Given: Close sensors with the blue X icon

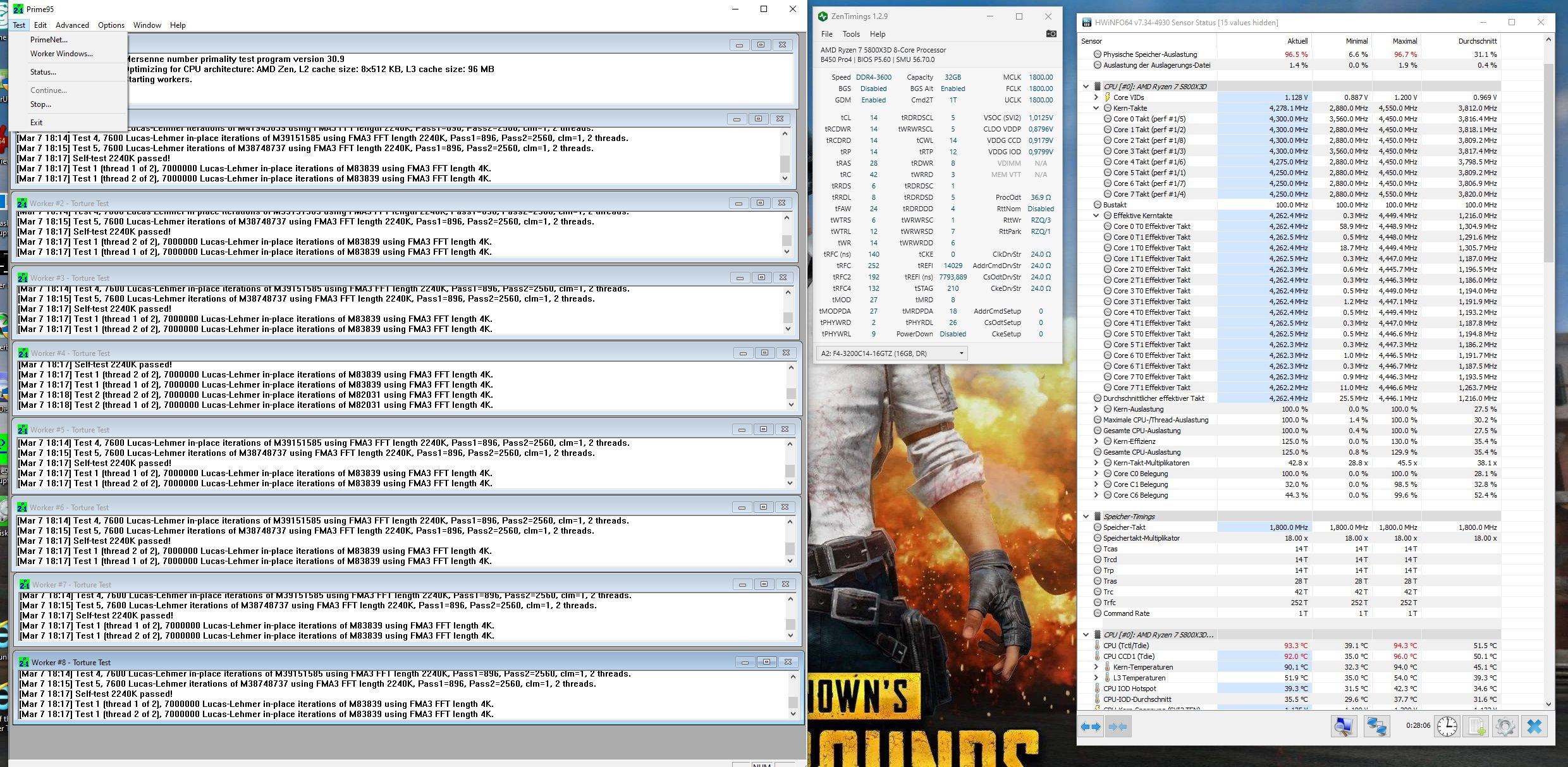Looking at the screenshot, I should (x=1534, y=727).
